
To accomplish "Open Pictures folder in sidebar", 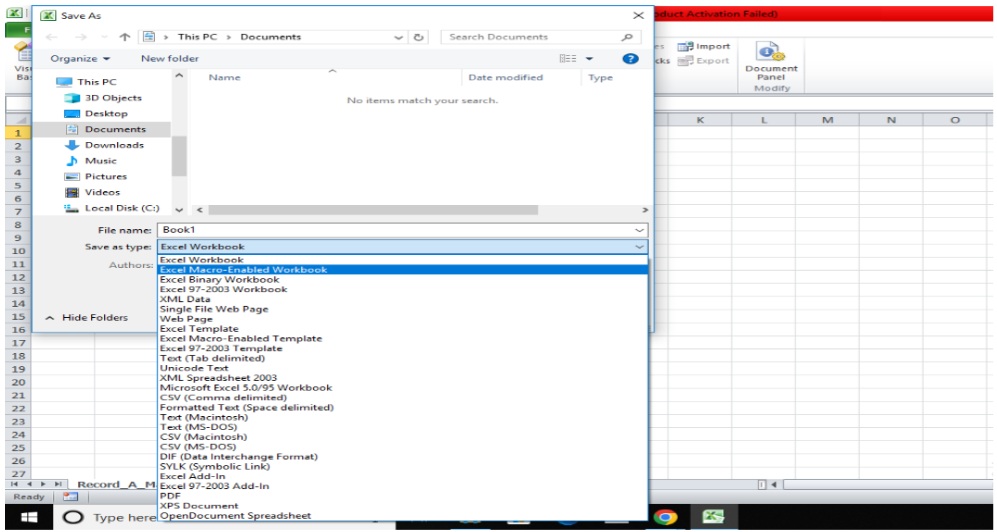I will pyautogui.click(x=96, y=176).
